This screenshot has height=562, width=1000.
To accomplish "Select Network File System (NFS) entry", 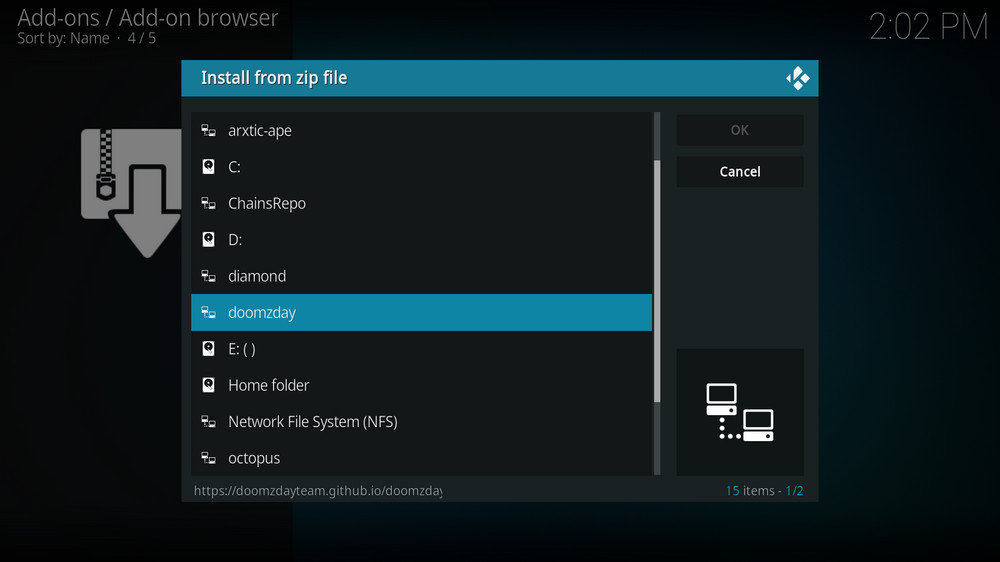I will point(312,422).
